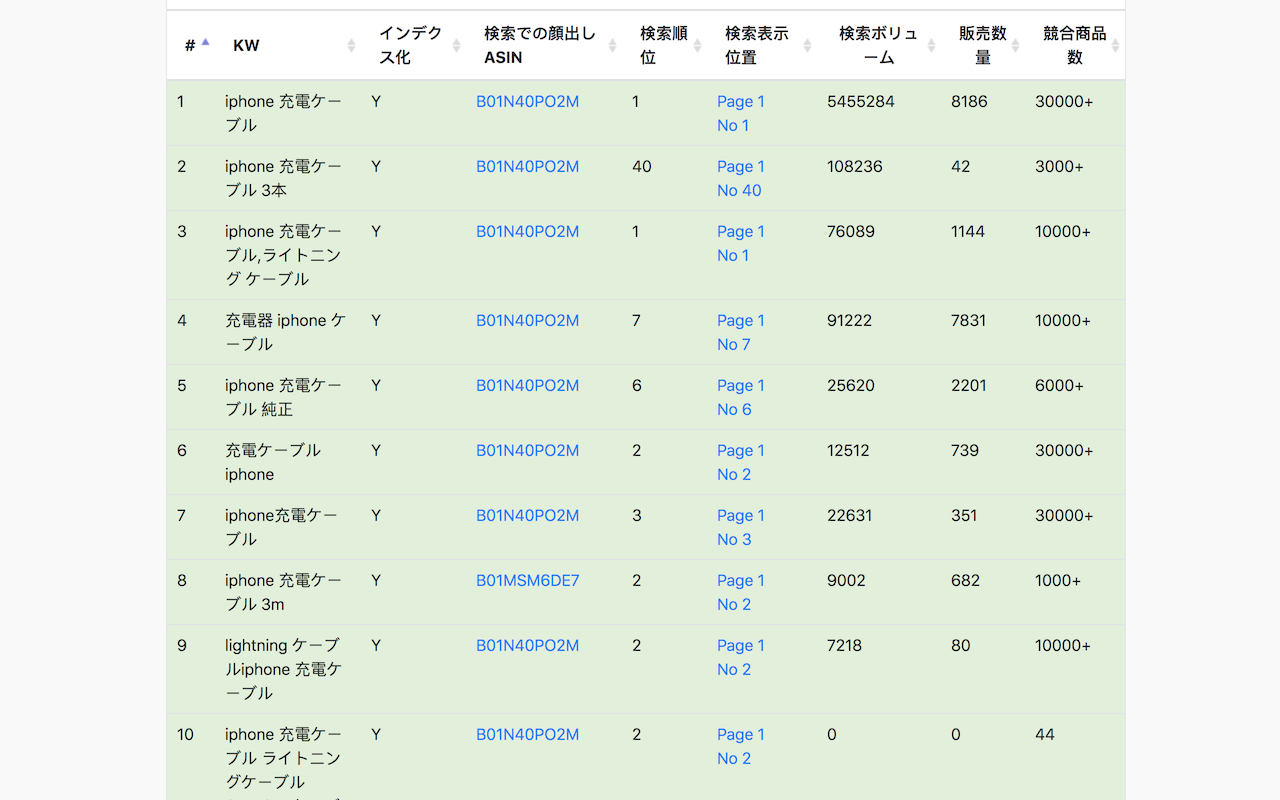Screen dimensions: 1280x800
Task: Select sales quantity value 739
Action: (x=965, y=450)
